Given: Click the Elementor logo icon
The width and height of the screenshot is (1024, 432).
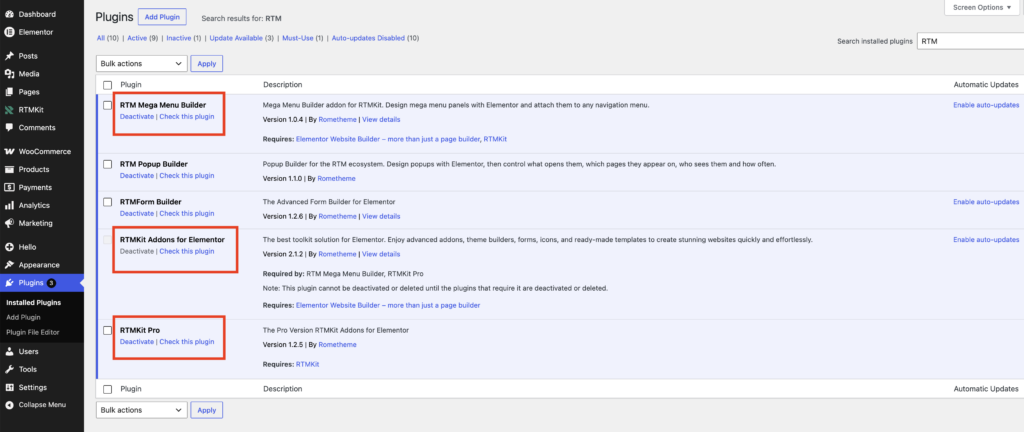Looking at the screenshot, I should (x=9, y=32).
